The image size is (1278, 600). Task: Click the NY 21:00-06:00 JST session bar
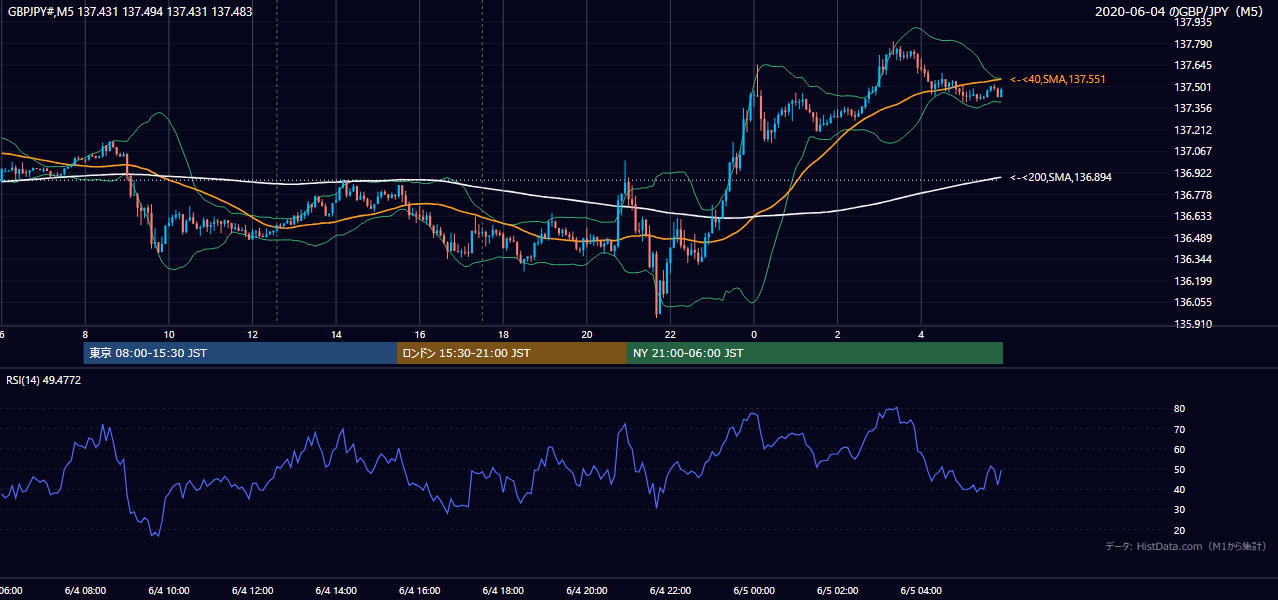coord(815,353)
